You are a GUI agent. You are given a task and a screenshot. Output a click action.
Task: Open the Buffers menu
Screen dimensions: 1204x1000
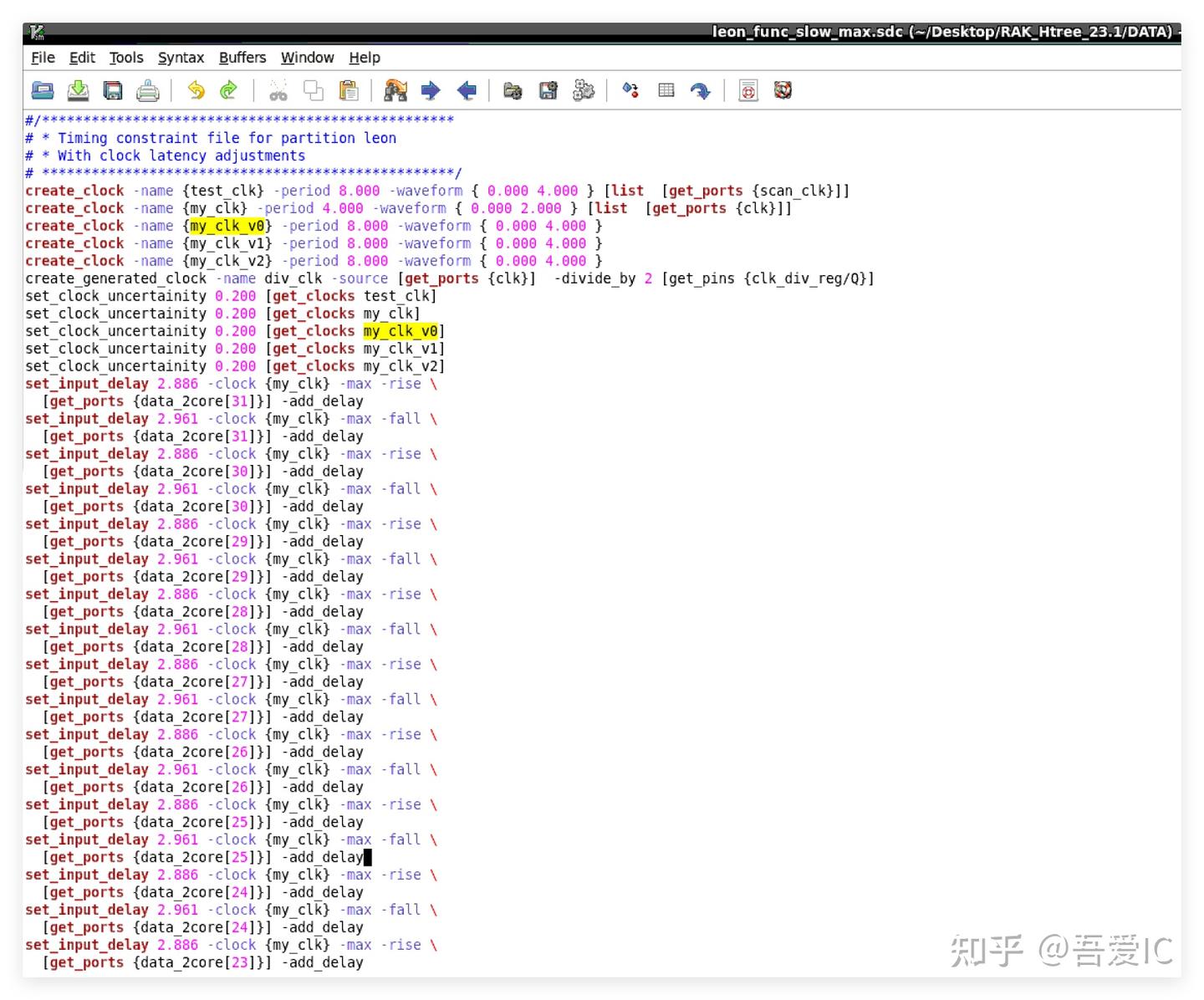242,57
